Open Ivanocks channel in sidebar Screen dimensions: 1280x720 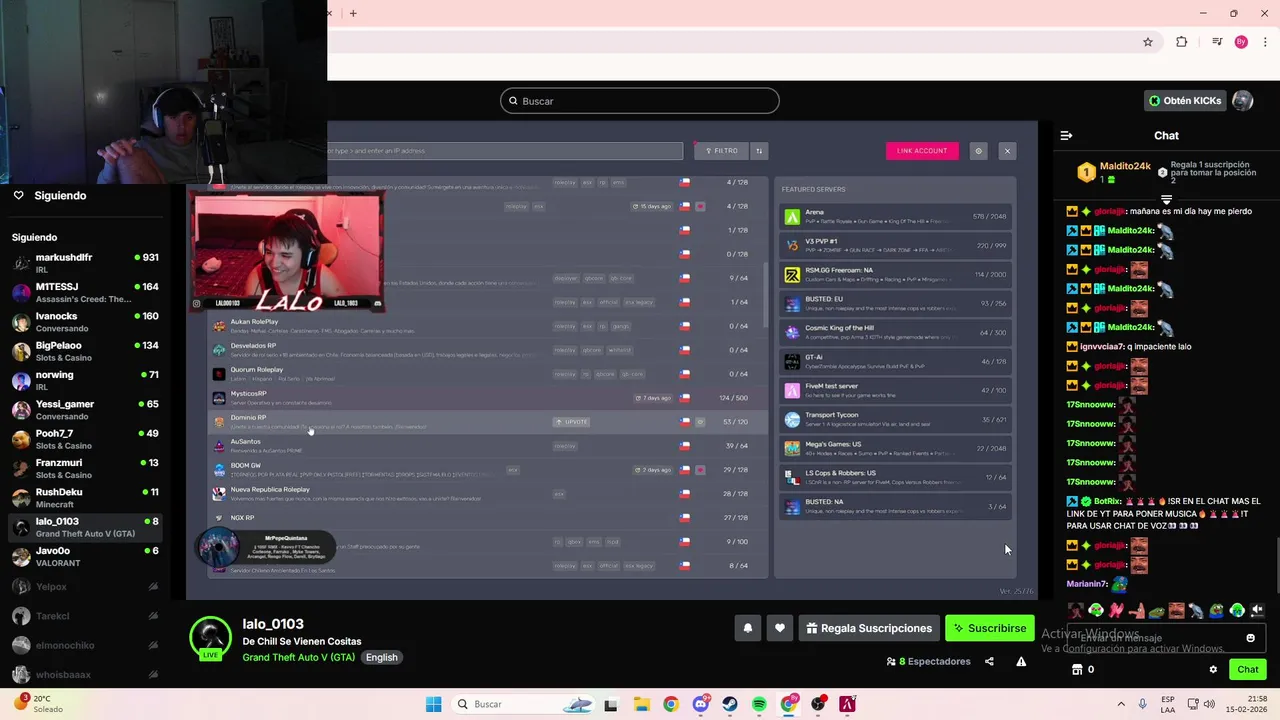point(85,322)
